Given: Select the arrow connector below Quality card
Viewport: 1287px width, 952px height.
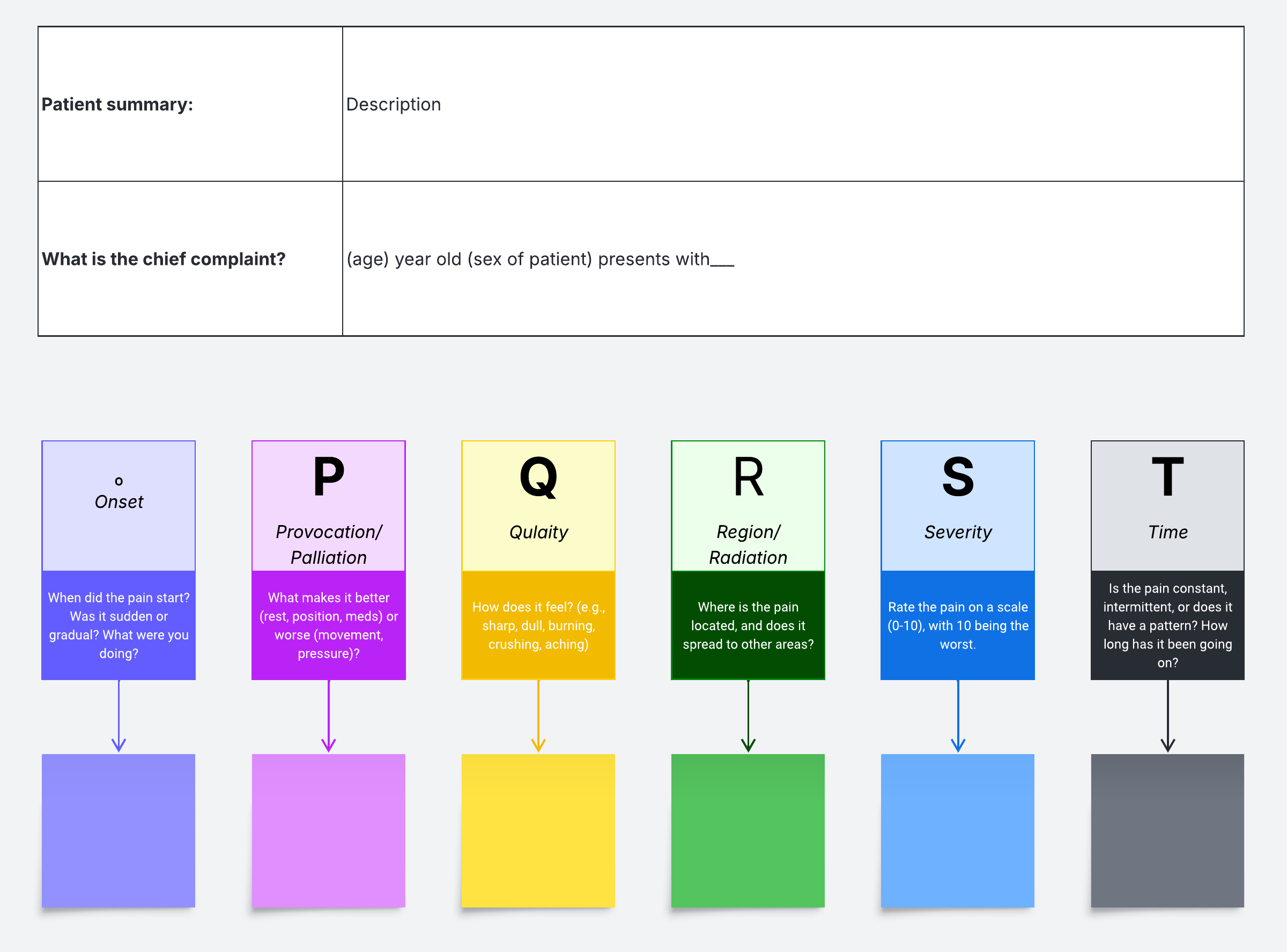Looking at the screenshot, I should pyautogui.click(x=538, y=714).
